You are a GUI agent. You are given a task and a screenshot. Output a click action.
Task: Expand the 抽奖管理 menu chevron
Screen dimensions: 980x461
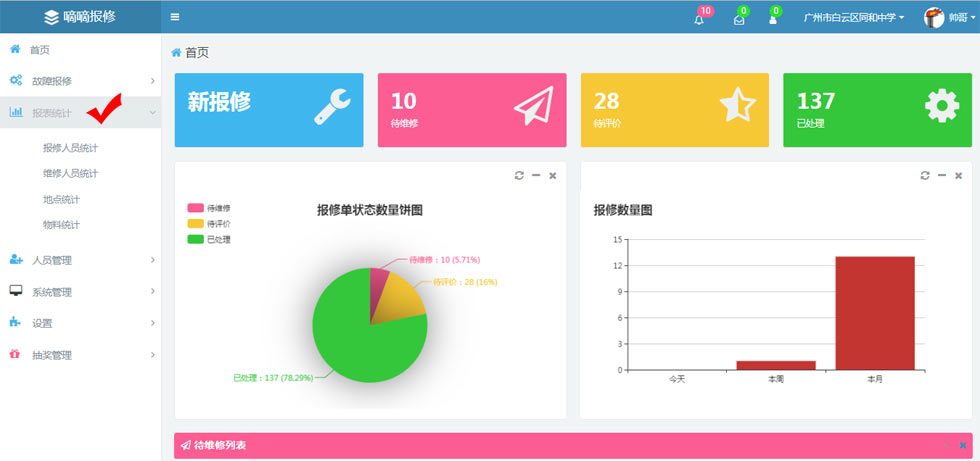point(152,355)
